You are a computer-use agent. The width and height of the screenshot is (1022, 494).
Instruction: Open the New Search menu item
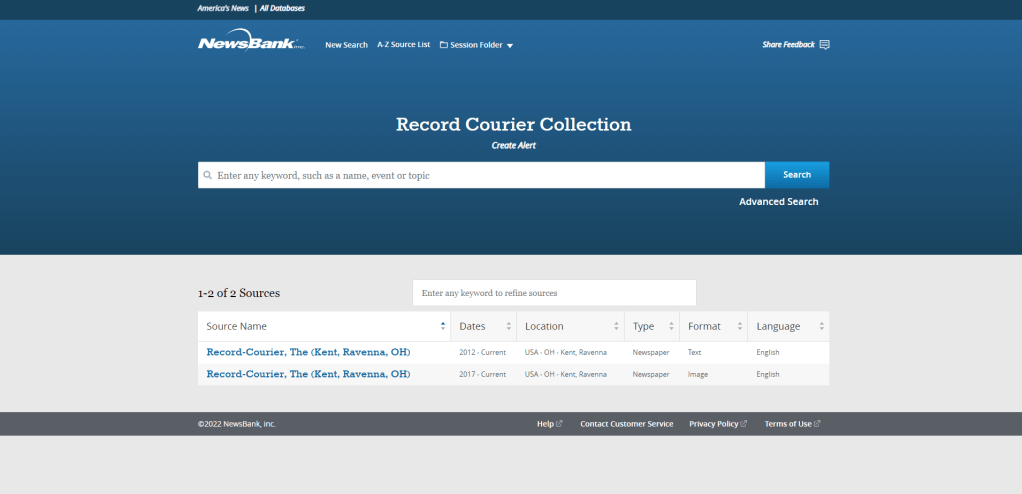347,45
